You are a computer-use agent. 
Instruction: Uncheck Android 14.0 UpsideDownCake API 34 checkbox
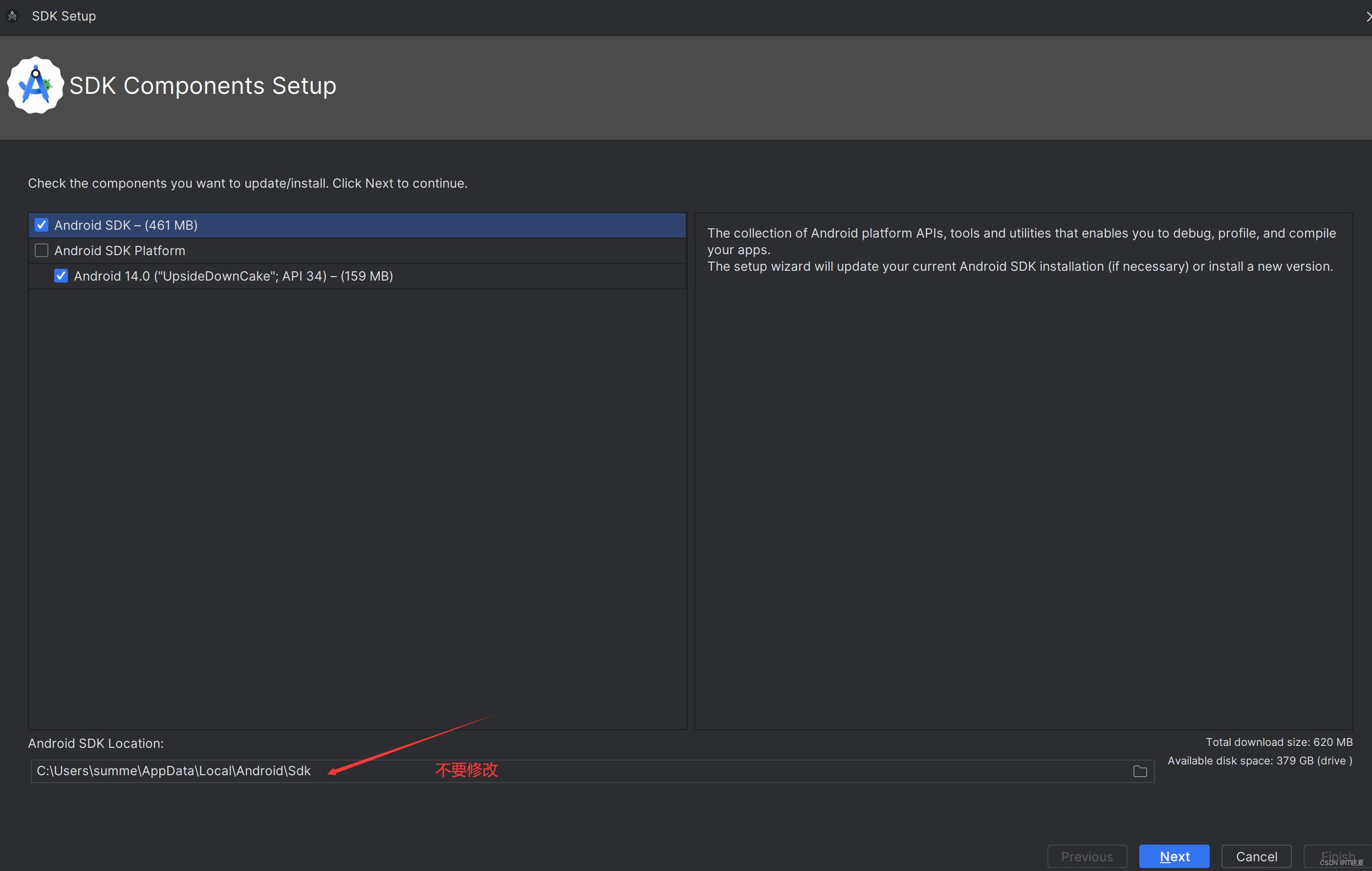point(61,276)
